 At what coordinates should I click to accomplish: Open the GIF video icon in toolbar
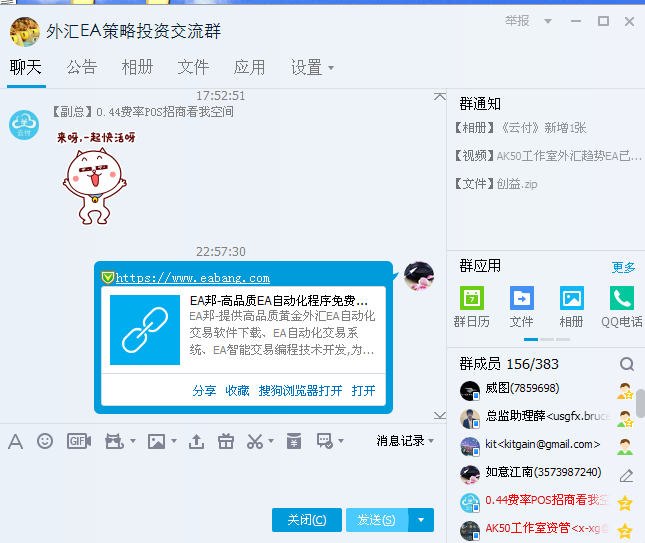click(x=79, y=441)
